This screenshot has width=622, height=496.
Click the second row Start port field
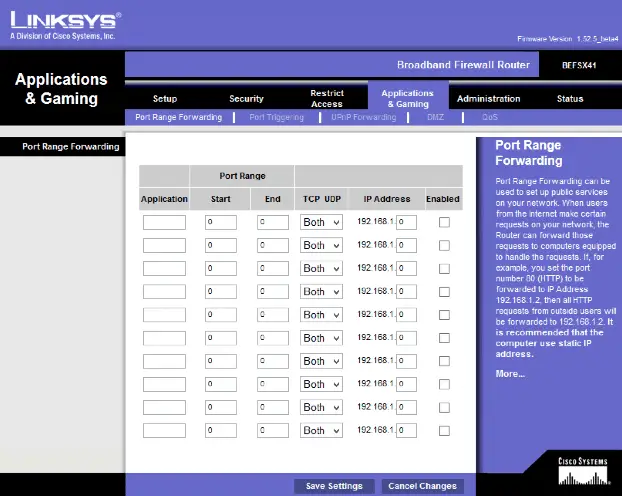point(221,245)
